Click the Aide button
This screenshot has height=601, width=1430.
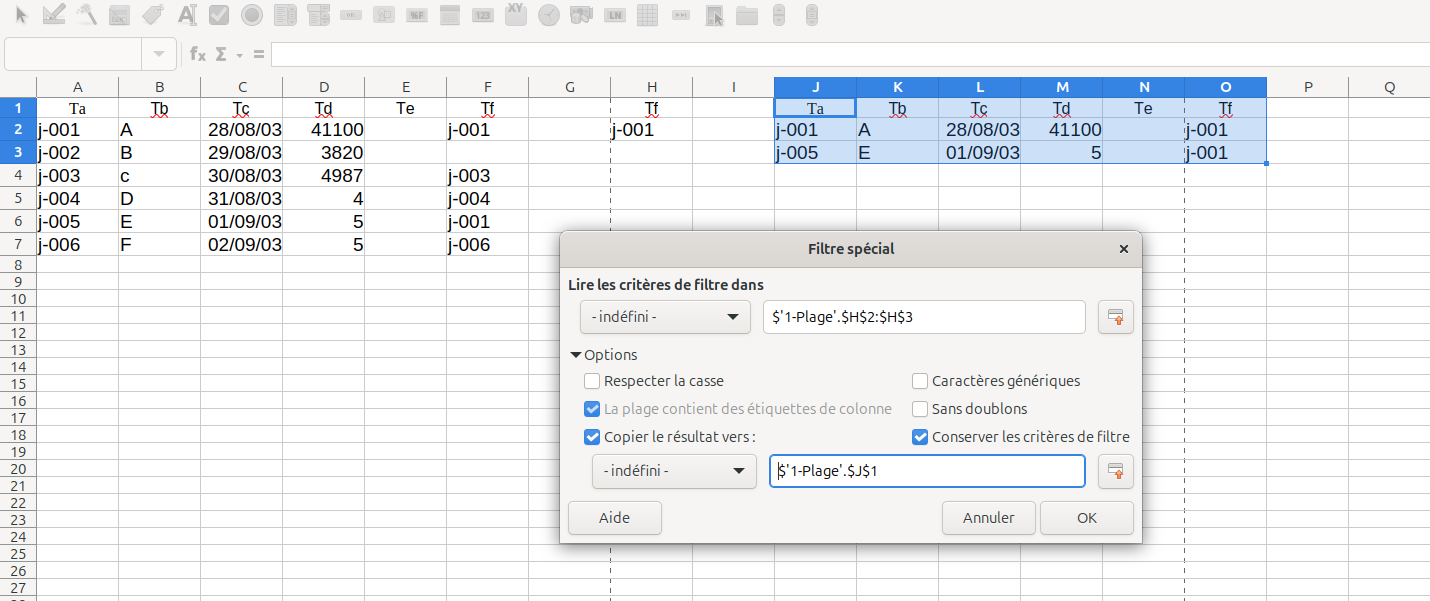[x=614, y=518]
